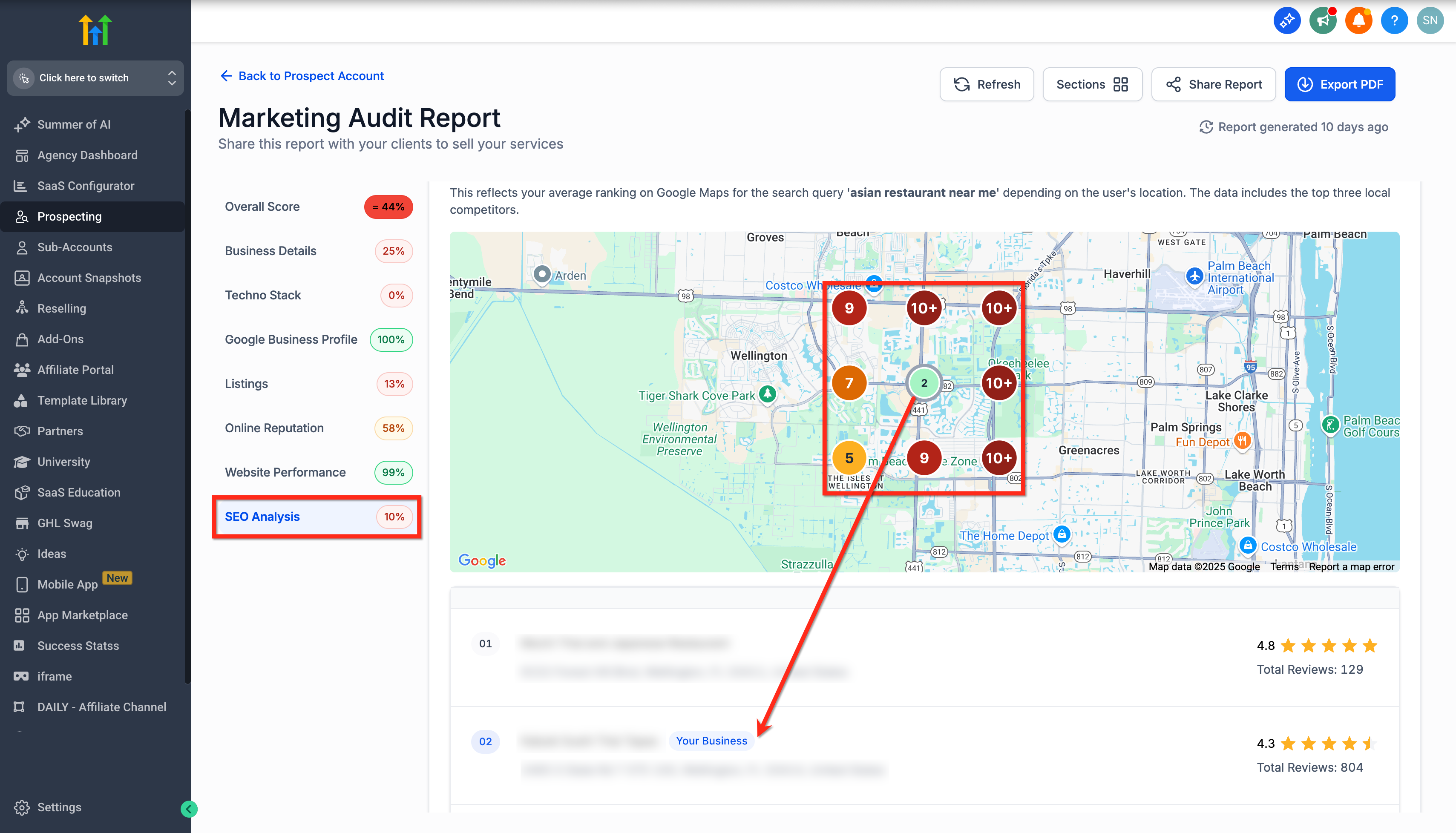Open the Sections layout dropdown
1456x833 pixels.
(x=1091, y=85)
